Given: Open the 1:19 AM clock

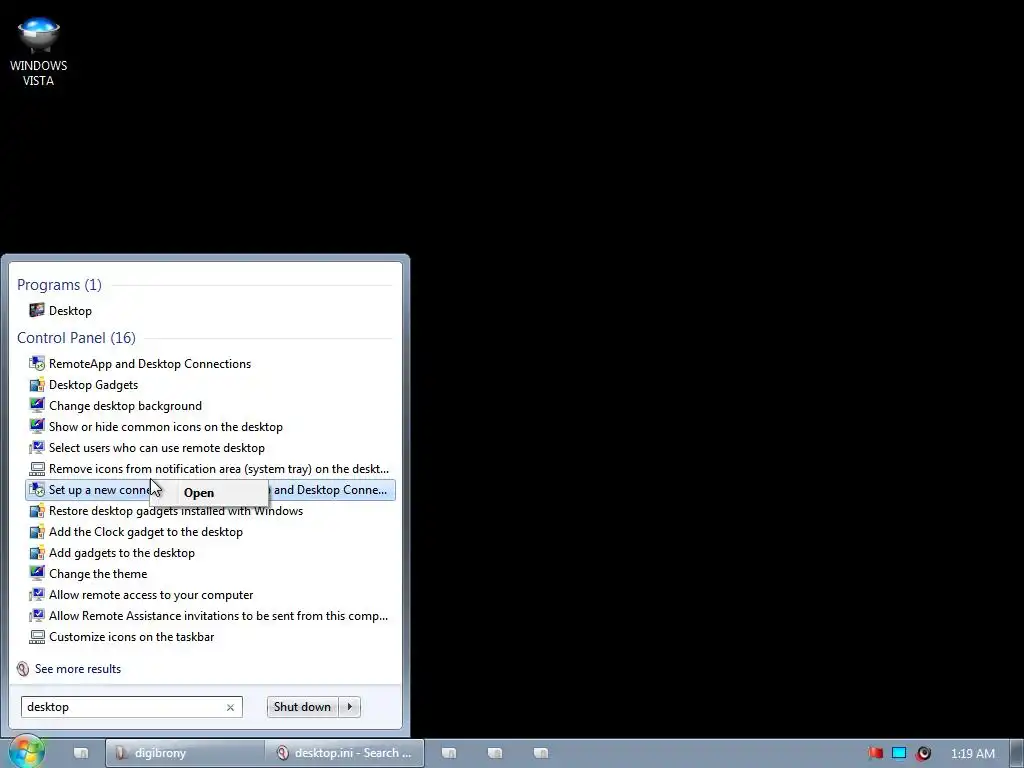Looking at the screenshot, I should [972, 754].
